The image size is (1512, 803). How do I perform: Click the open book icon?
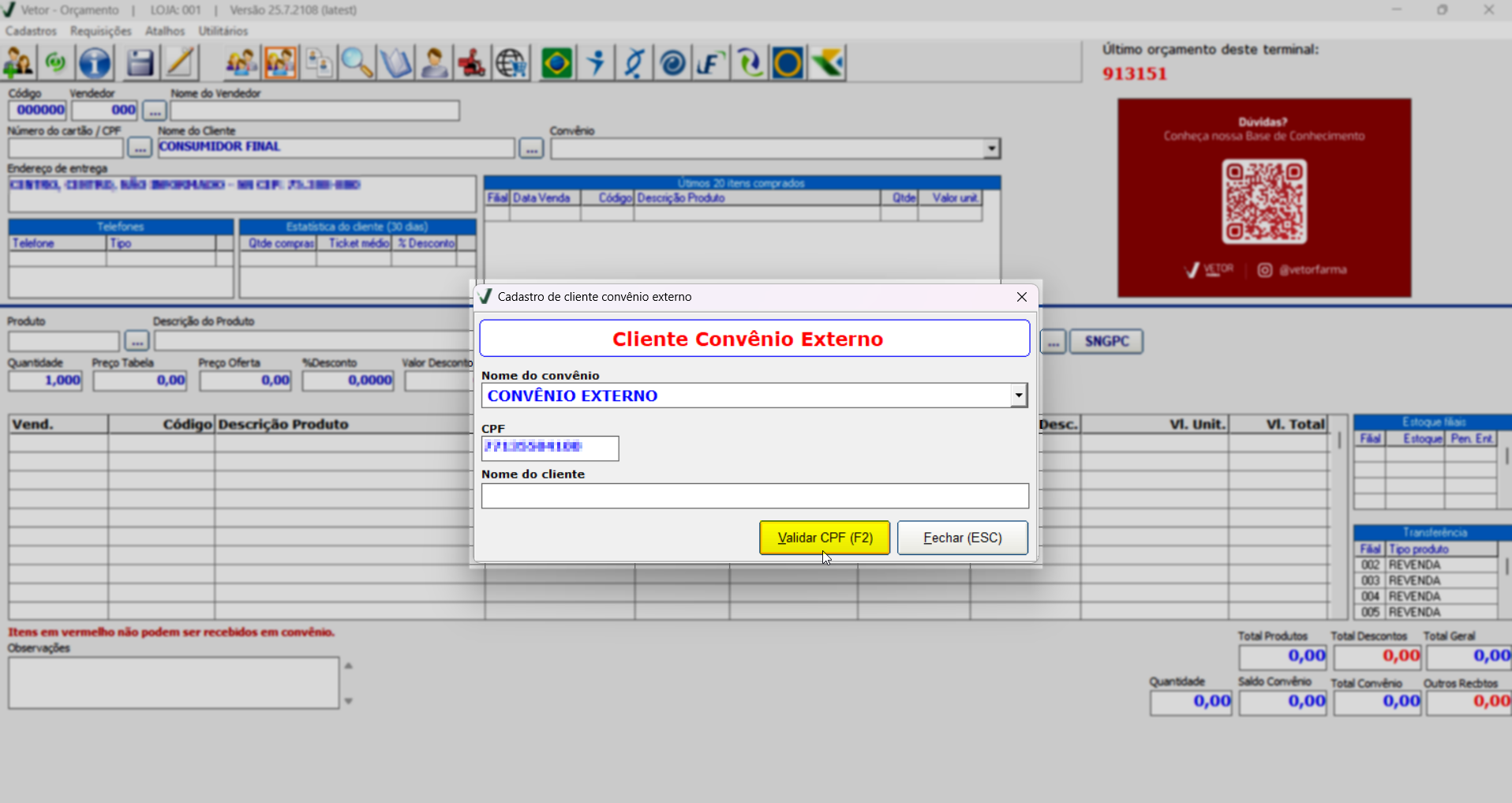(x=395, y=63)
